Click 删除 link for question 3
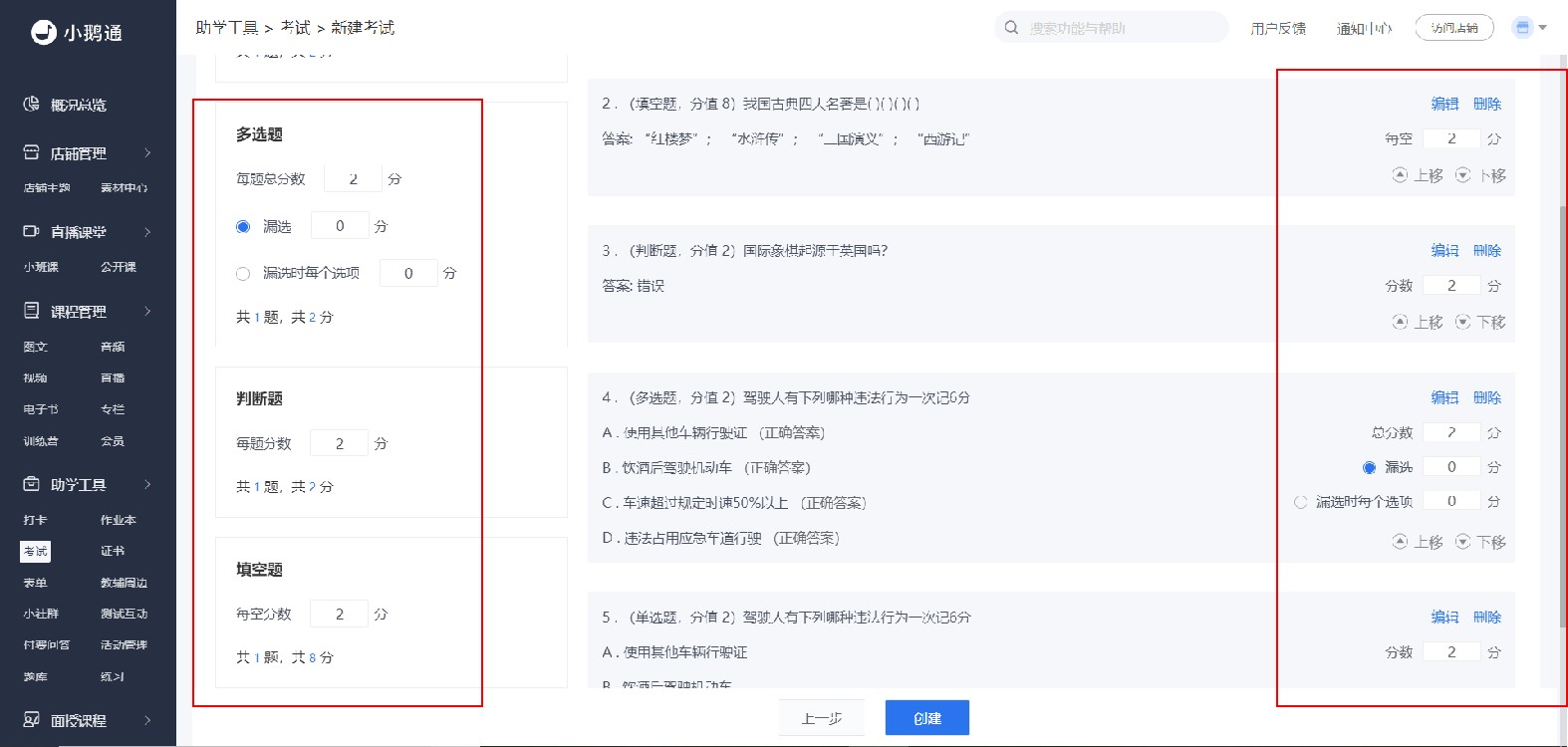The width and height of the screenshot is (1568, 747). (1487, 250)
